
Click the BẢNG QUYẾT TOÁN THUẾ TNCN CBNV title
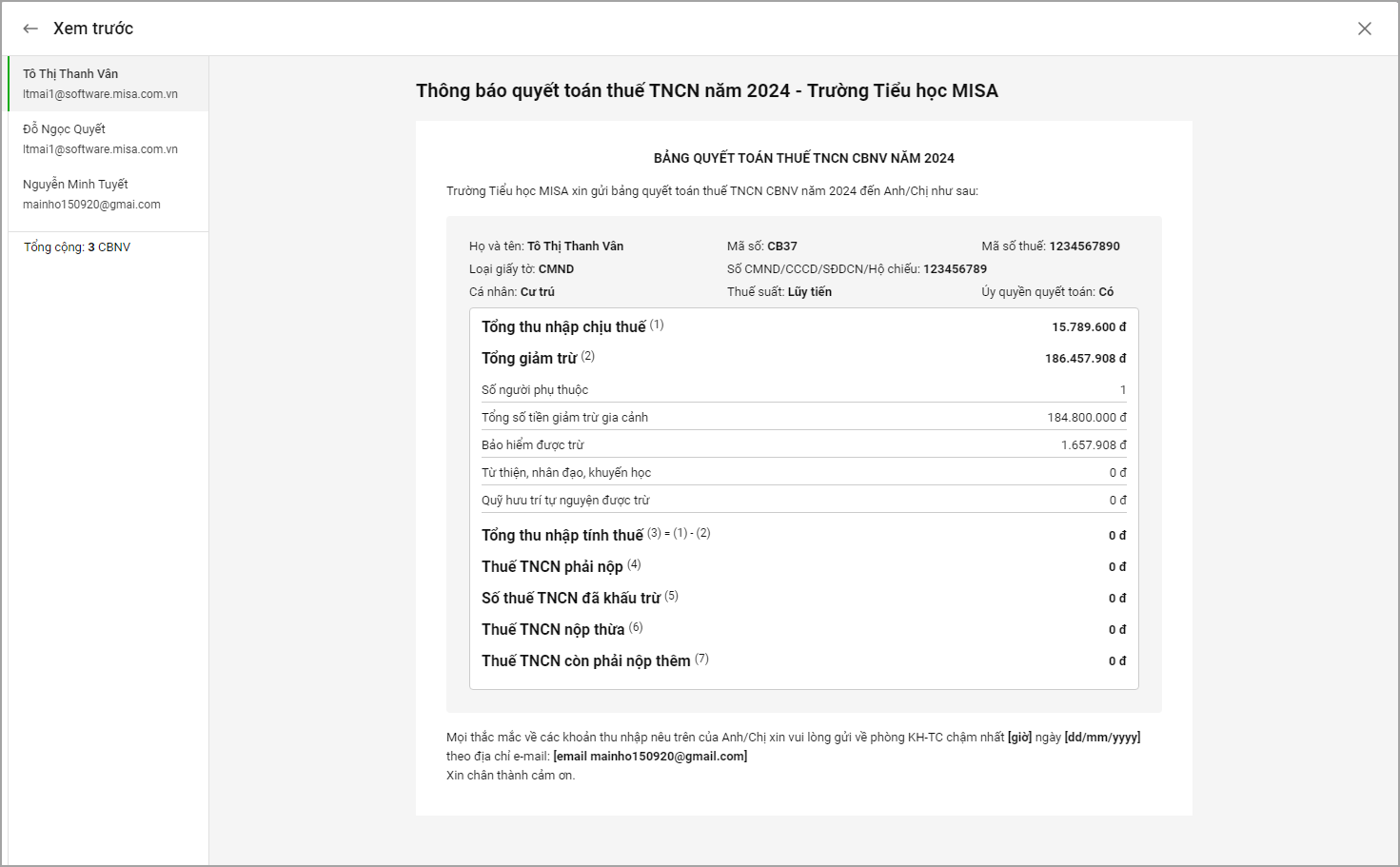803,159
